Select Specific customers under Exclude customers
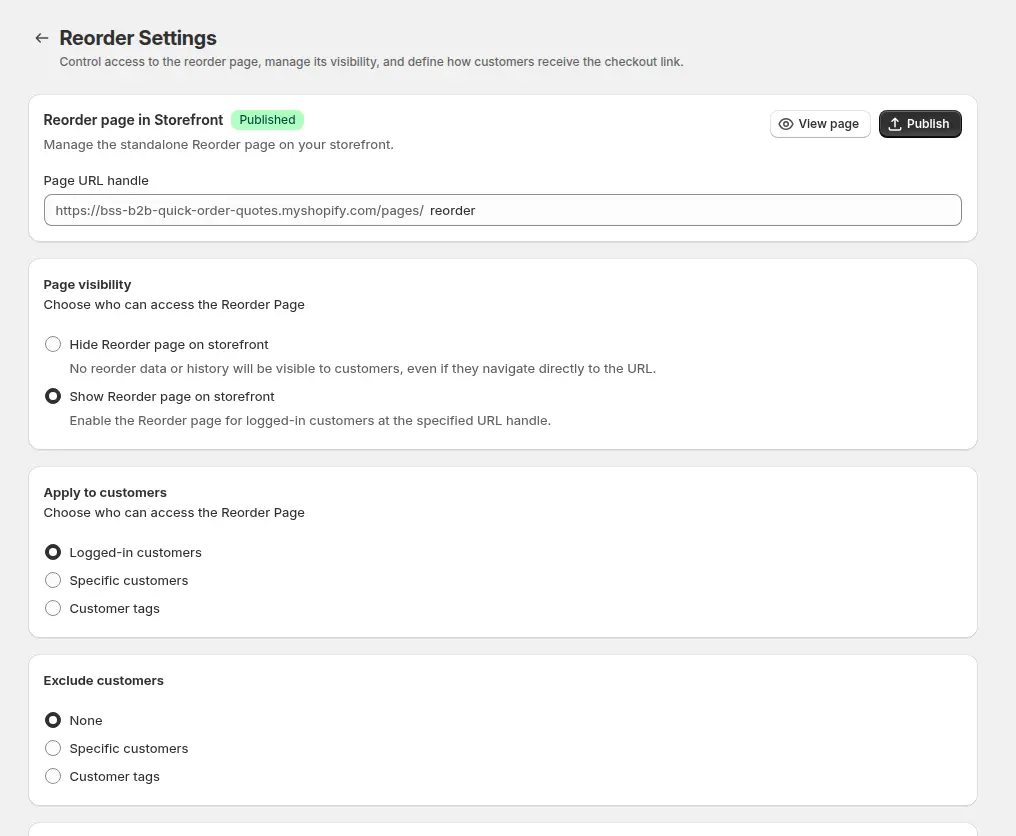The height and width of the screenshot is (836, 1016). click(x=53, y=748)
